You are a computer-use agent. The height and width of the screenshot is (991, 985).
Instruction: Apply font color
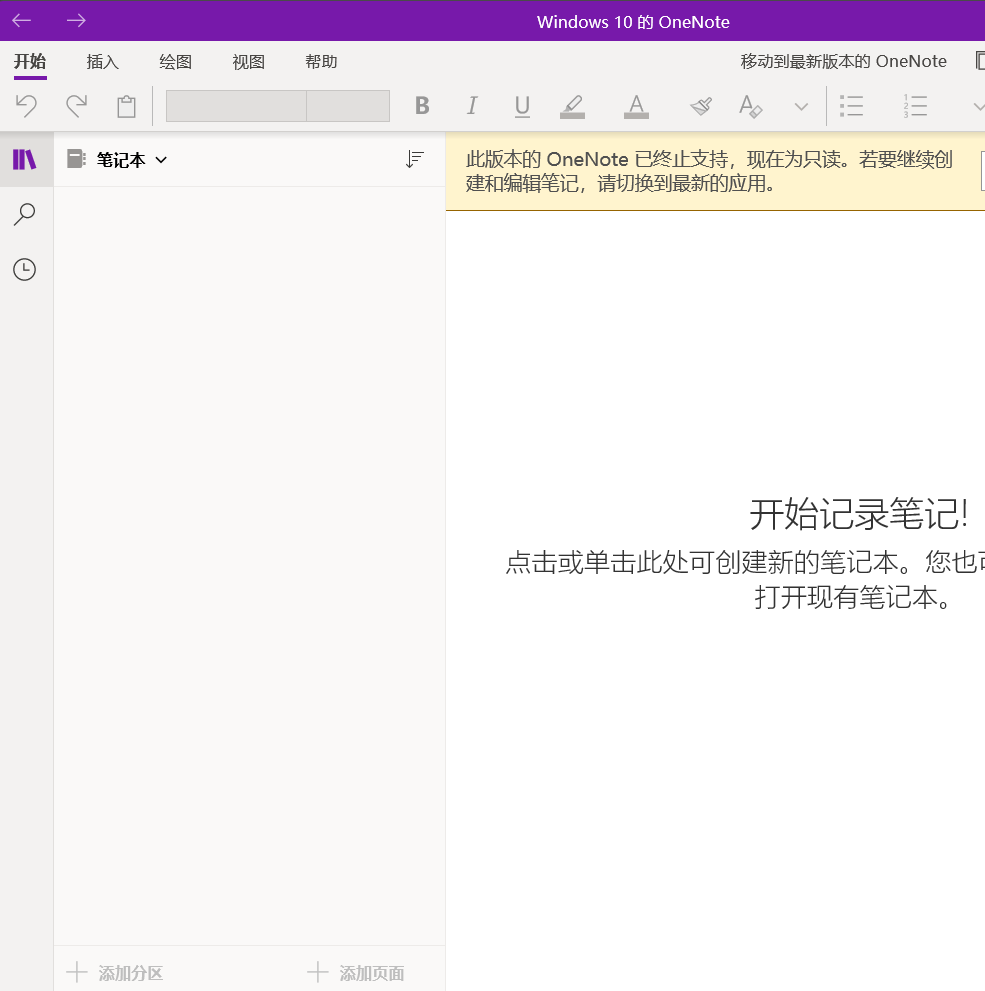(636, 106)
